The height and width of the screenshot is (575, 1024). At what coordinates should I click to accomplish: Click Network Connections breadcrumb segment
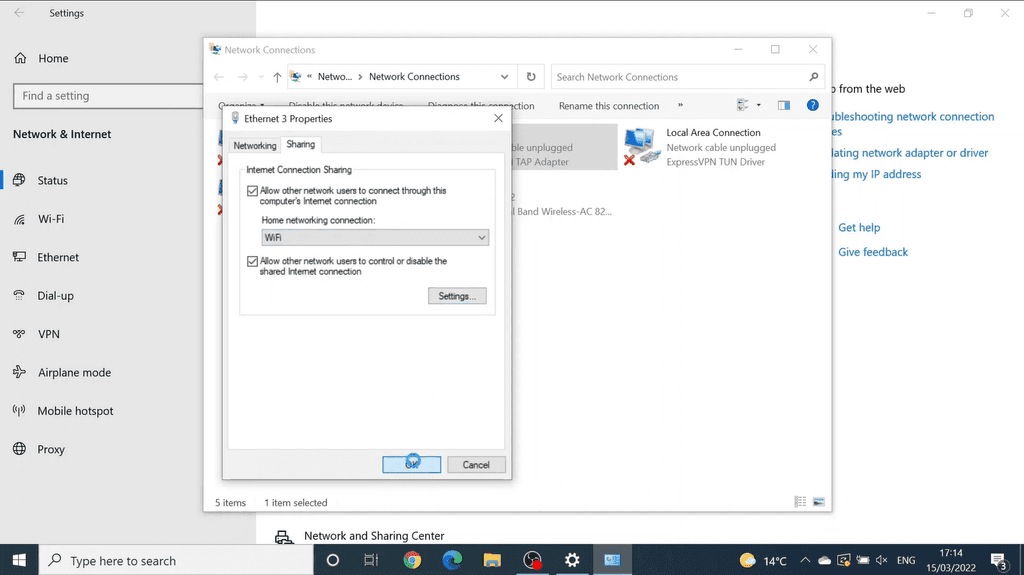point(414,77)
